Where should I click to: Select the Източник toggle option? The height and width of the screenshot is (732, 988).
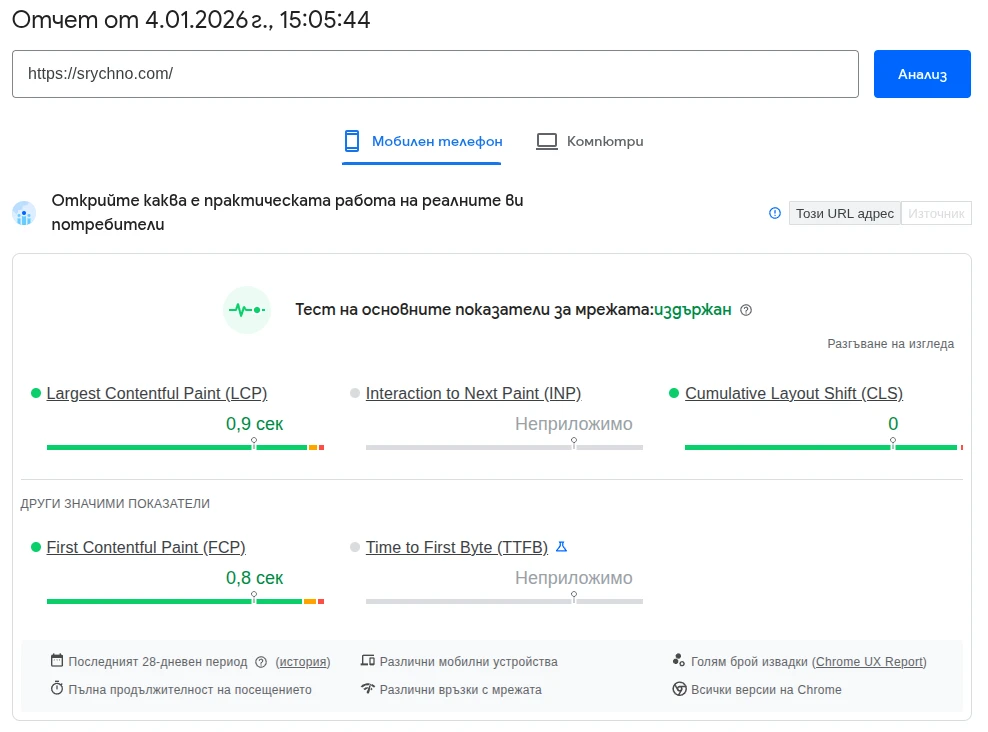[936, 214]
